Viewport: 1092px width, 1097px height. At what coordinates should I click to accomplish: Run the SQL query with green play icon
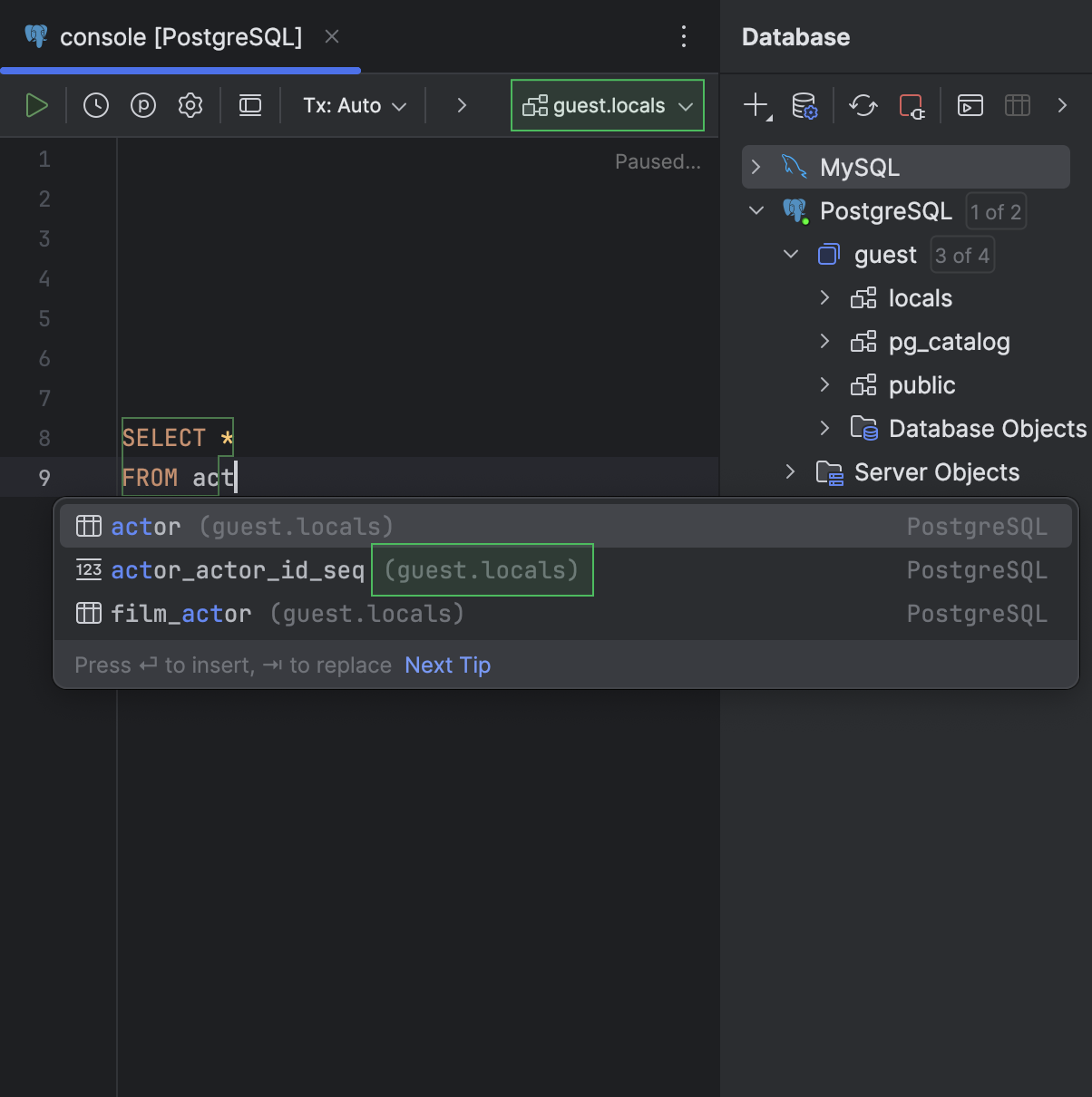[x=37, y=104]
